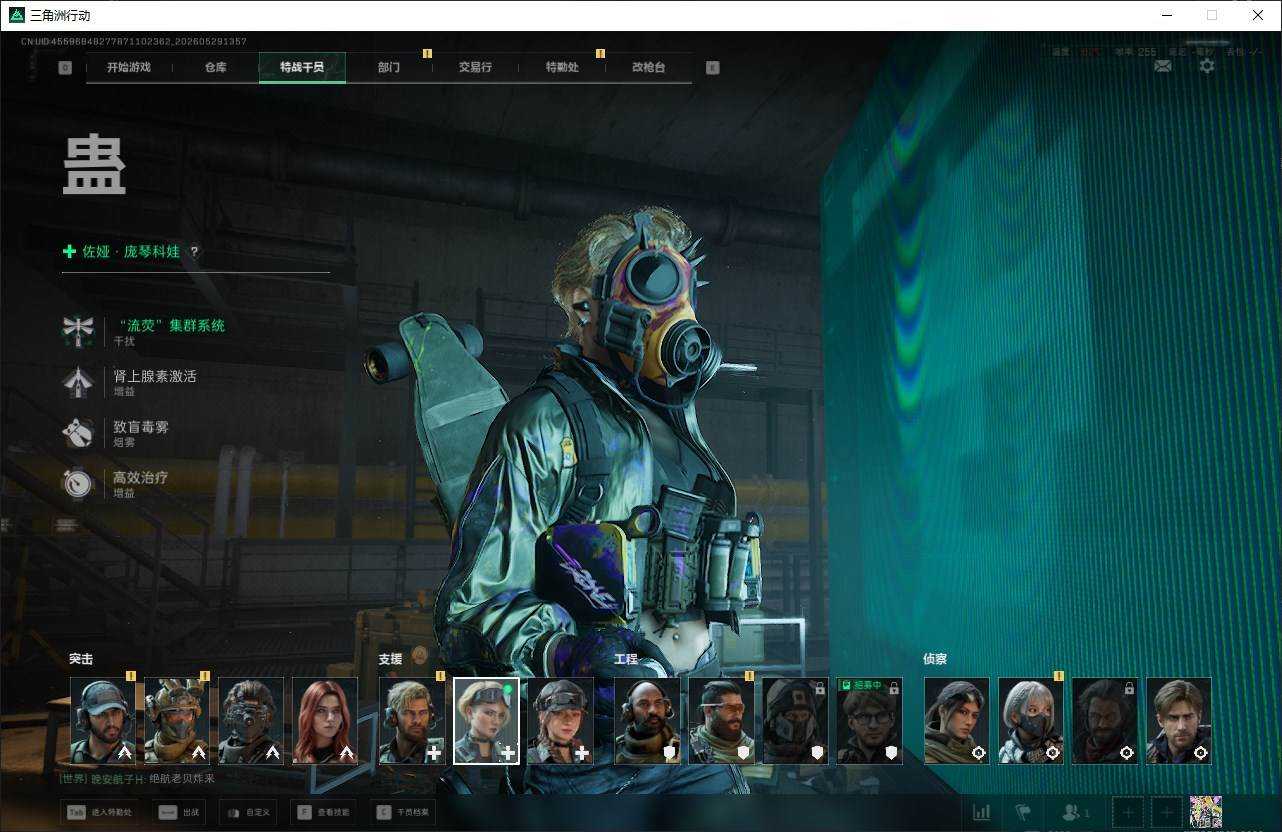Viewport: 1282px width, 832px height.
Task: Open the 特勤处 tab
Action: point(562,68)
